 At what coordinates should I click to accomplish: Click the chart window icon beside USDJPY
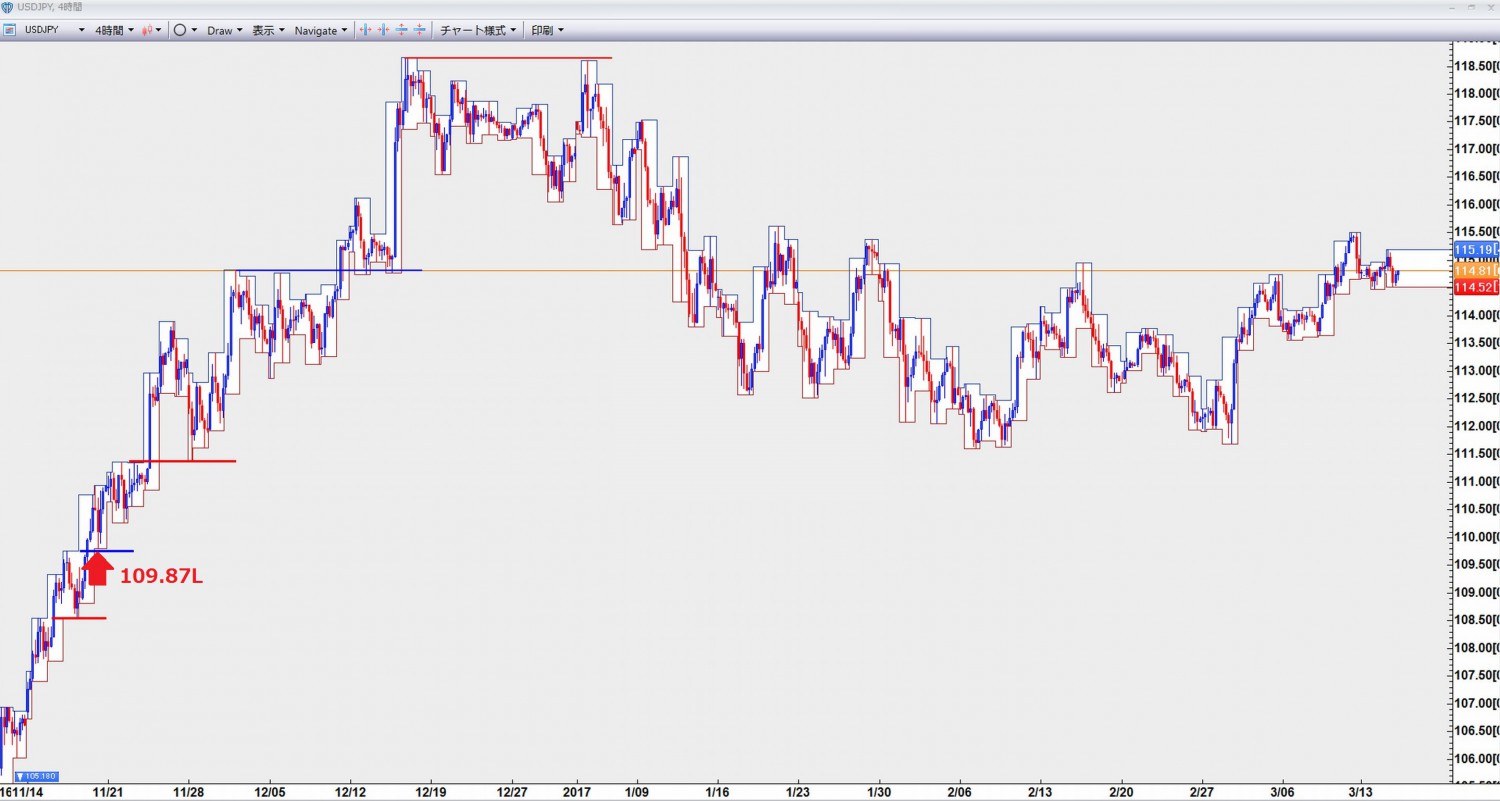click(11, 30)
